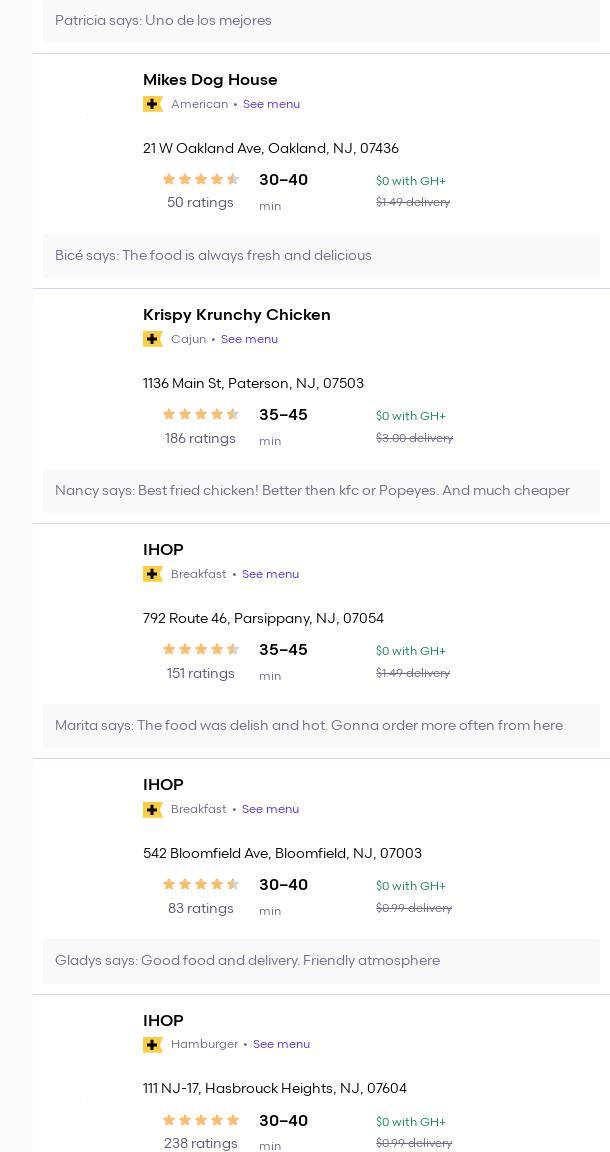Click the GH+ badge beside the Cajun label

point(153,339)
